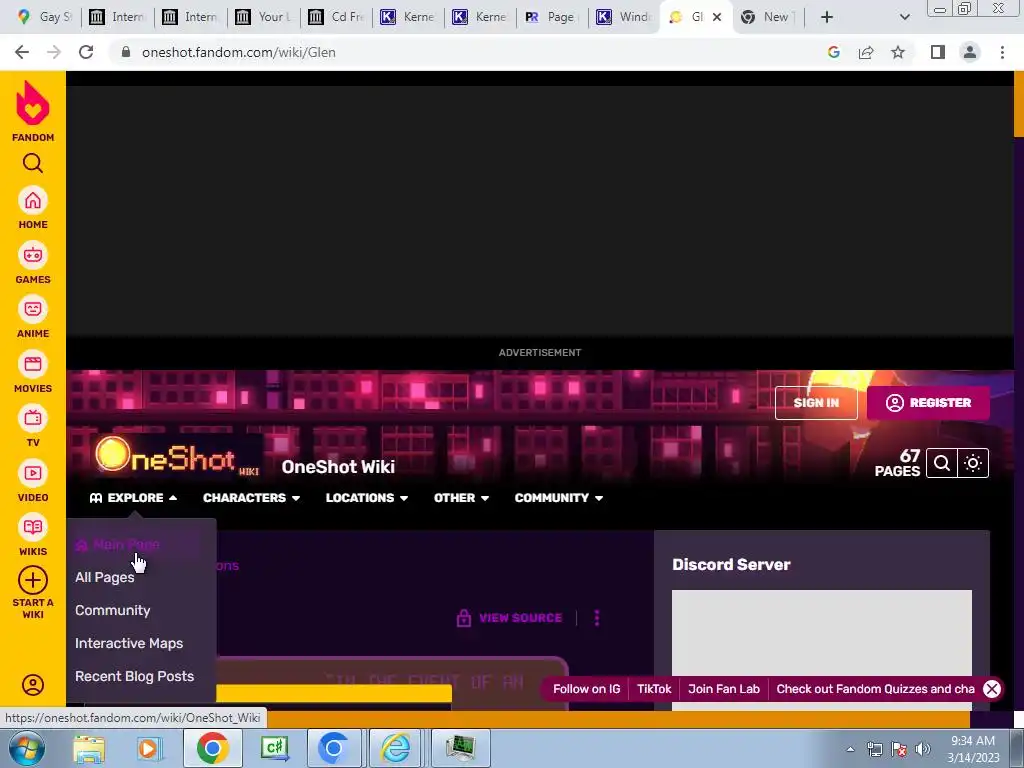
Task: Switch to the Wind browser tab
Action: 624,17
